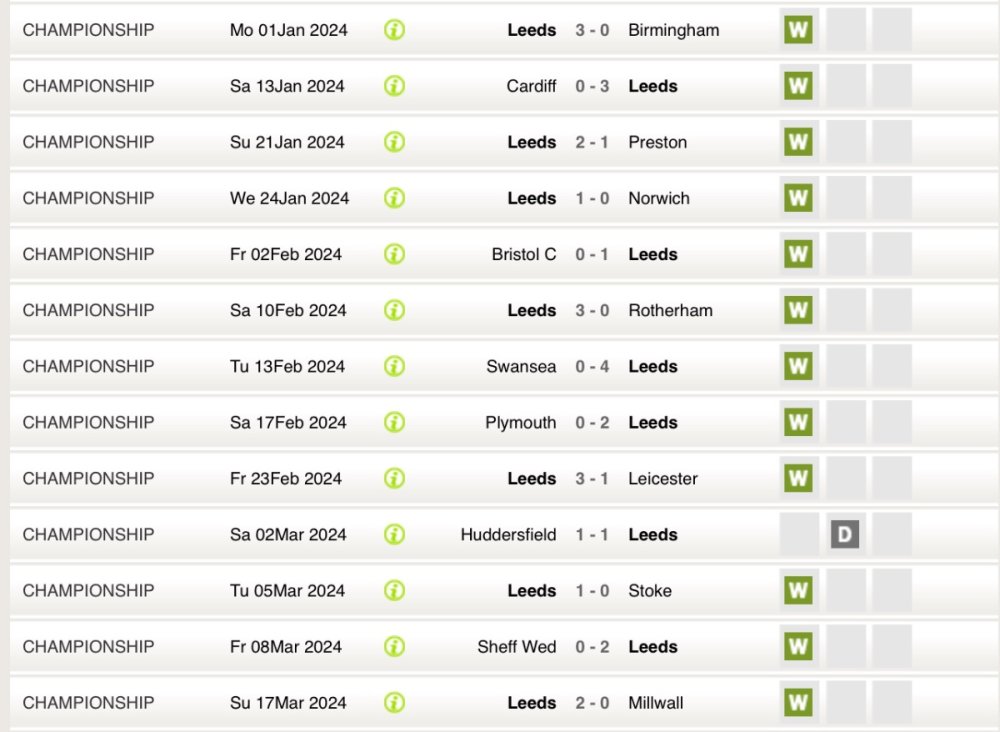Click Rotherham team name
This screenshot has height=732, width=1000.
click(670, 310)
